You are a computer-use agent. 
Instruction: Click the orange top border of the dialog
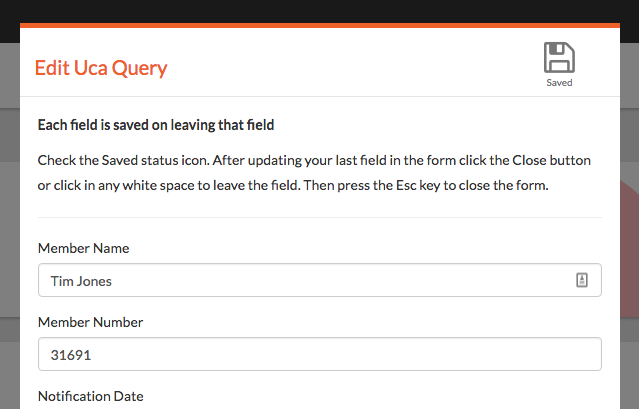320,25
